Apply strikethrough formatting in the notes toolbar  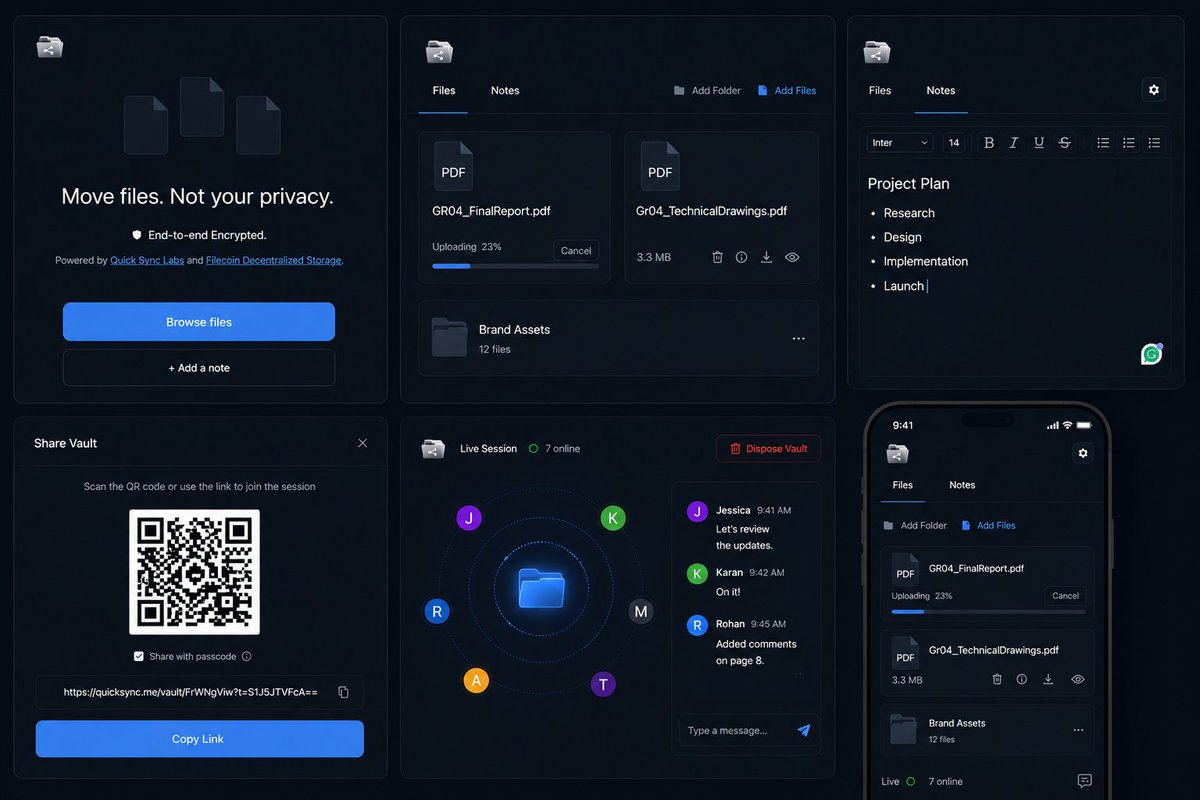[1064, 143]
